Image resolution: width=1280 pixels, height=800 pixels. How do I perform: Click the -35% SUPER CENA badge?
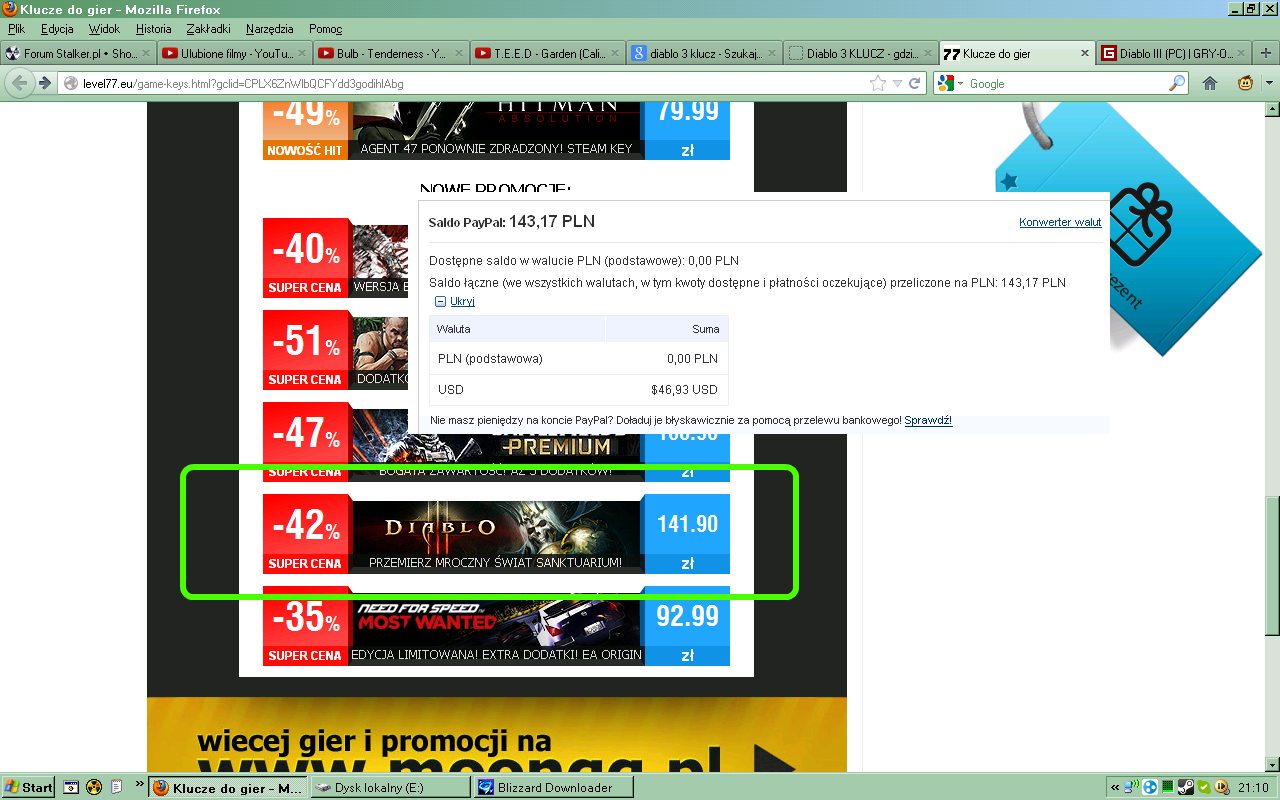(305, 626)
